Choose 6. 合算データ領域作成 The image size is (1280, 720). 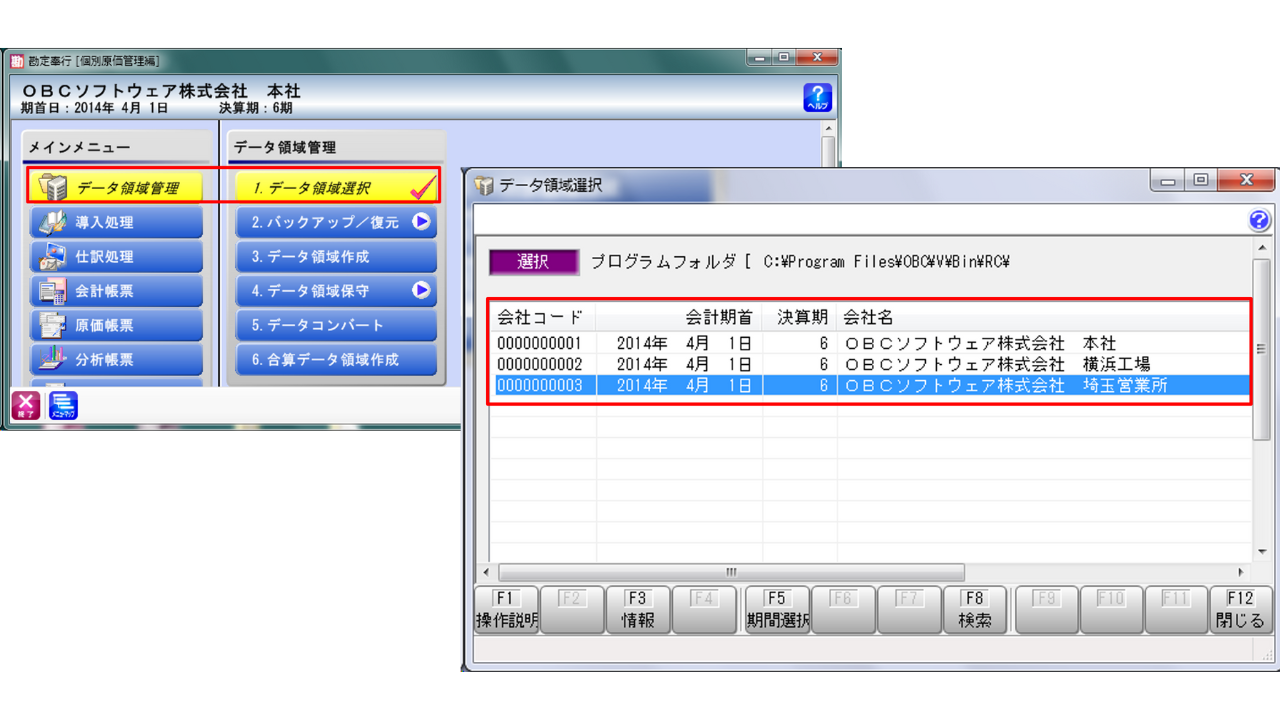click(x=337, y=359)
